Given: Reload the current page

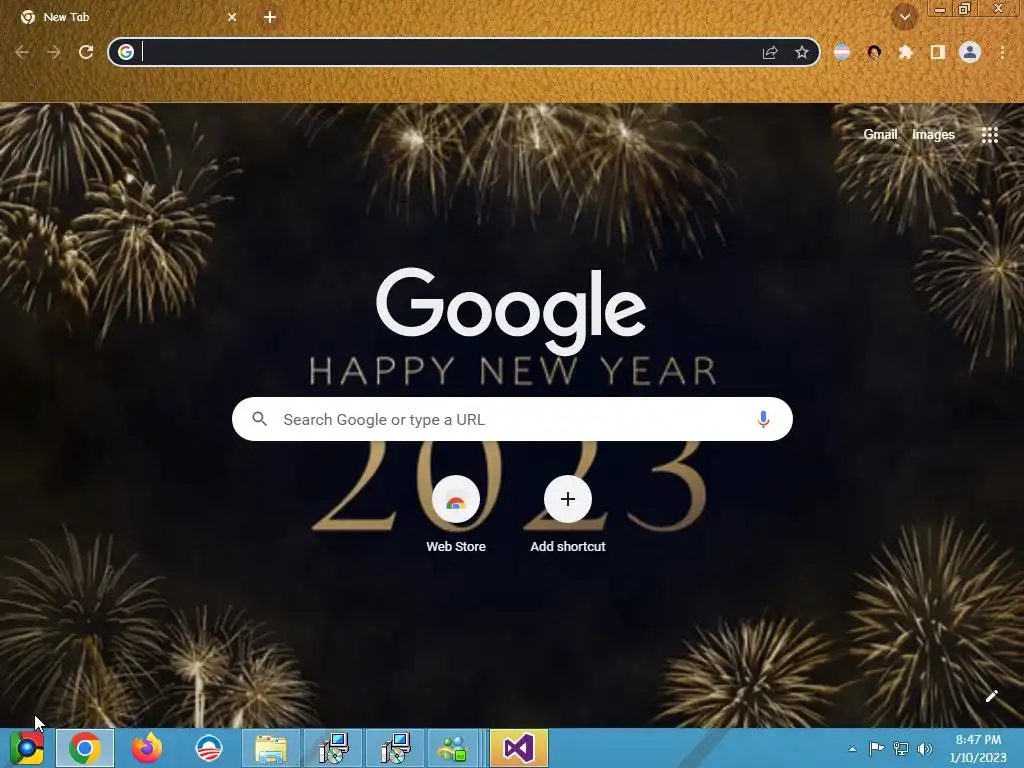Looking at the screenshot, I should click(86, 52).
